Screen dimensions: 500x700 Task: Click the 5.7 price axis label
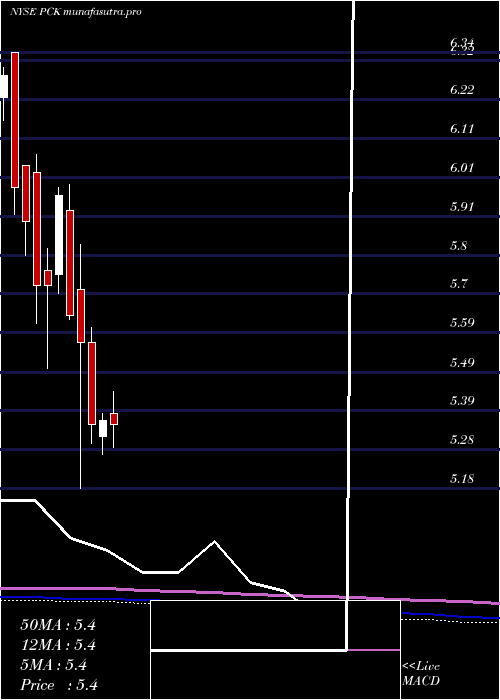coord(458,283)
